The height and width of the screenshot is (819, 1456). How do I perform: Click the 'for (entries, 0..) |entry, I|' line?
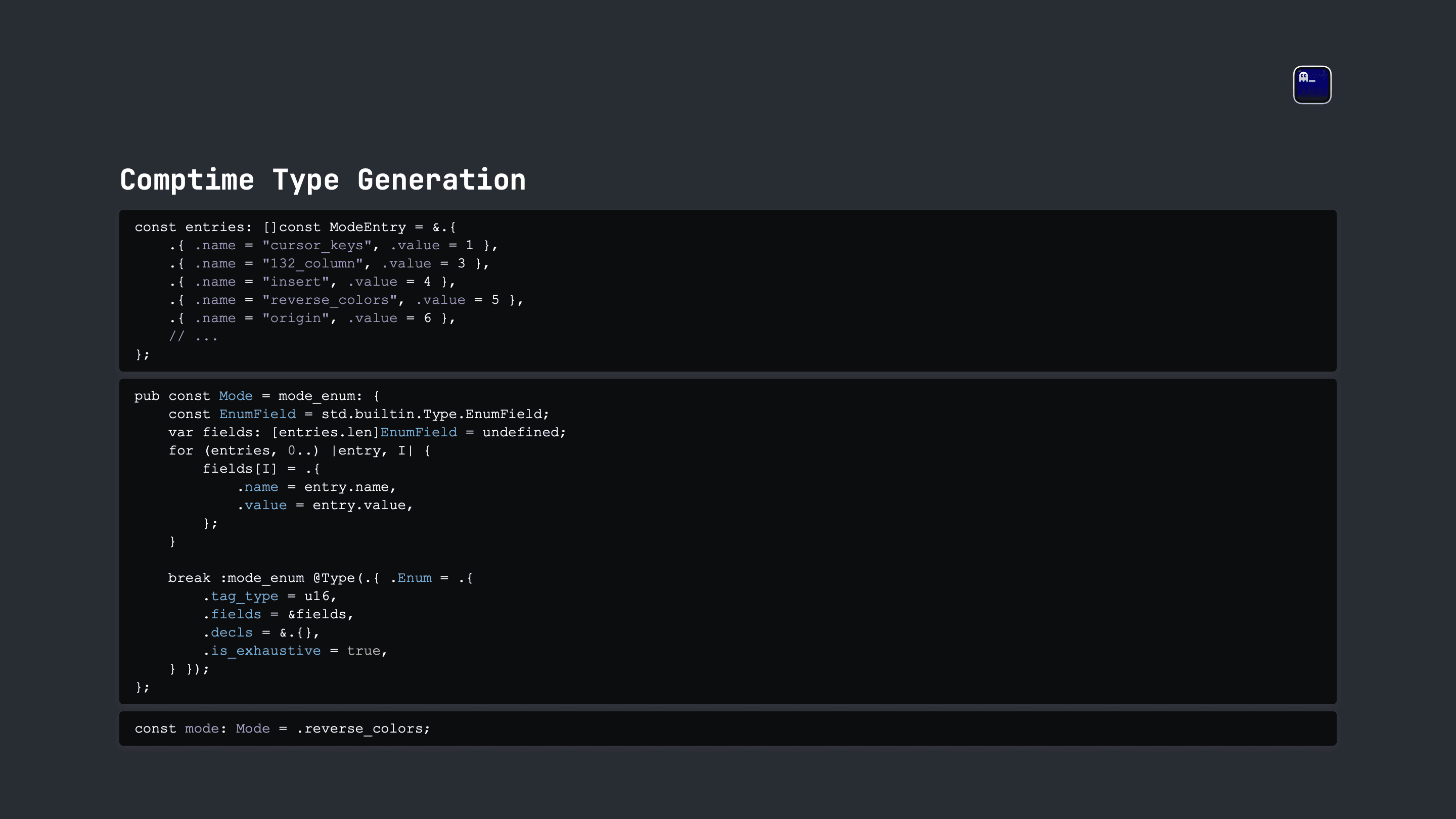[x=300, y=450]
